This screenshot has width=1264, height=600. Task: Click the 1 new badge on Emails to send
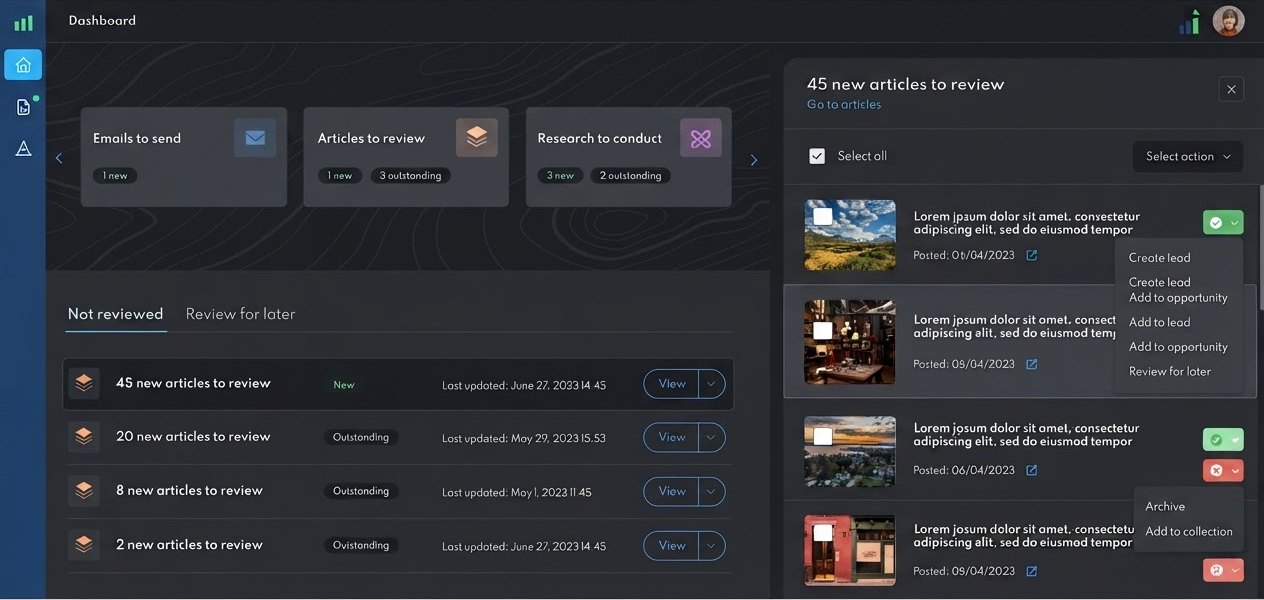pos(115,175)
